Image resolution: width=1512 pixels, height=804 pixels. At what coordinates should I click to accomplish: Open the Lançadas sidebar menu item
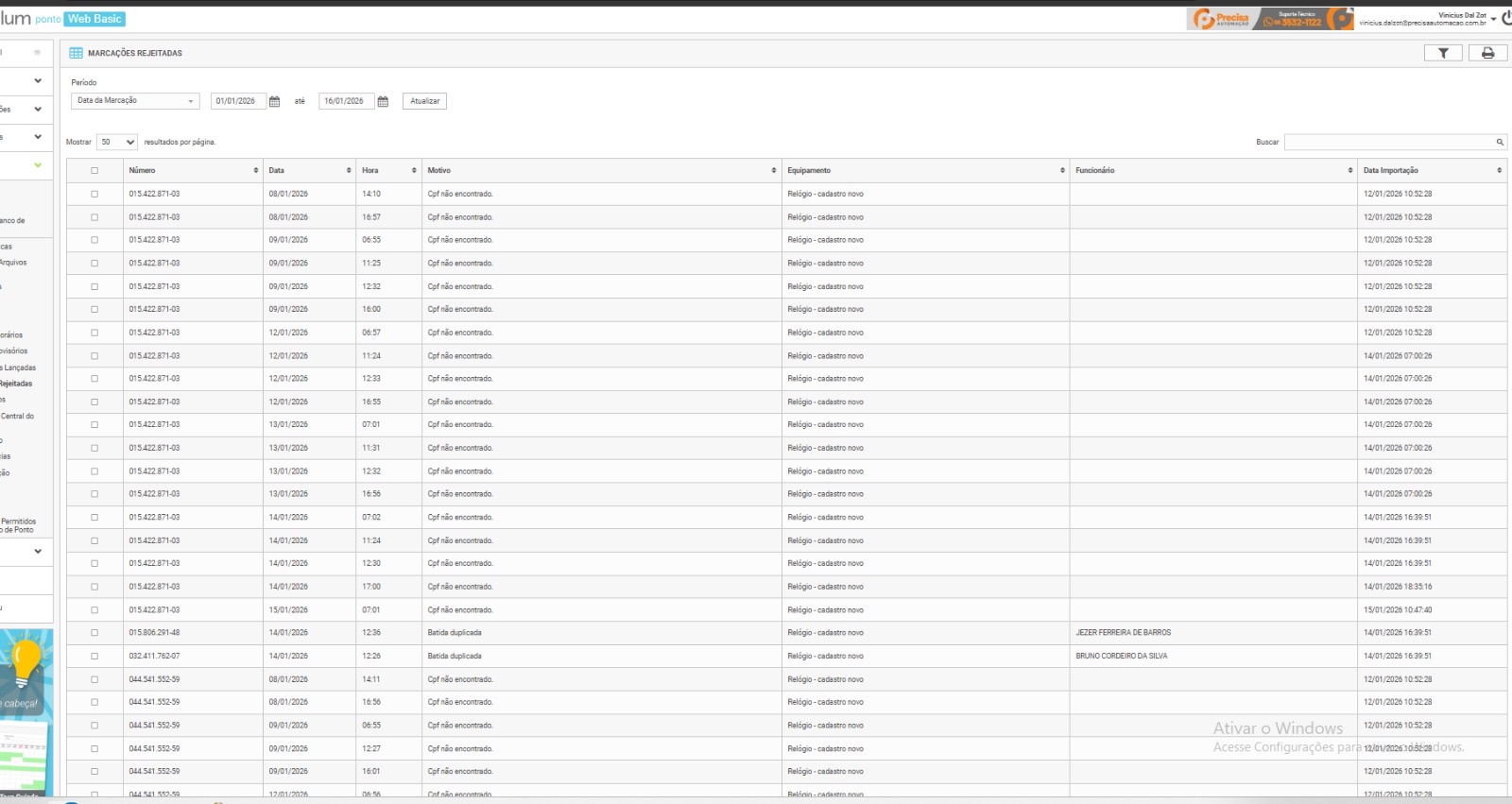19,368
